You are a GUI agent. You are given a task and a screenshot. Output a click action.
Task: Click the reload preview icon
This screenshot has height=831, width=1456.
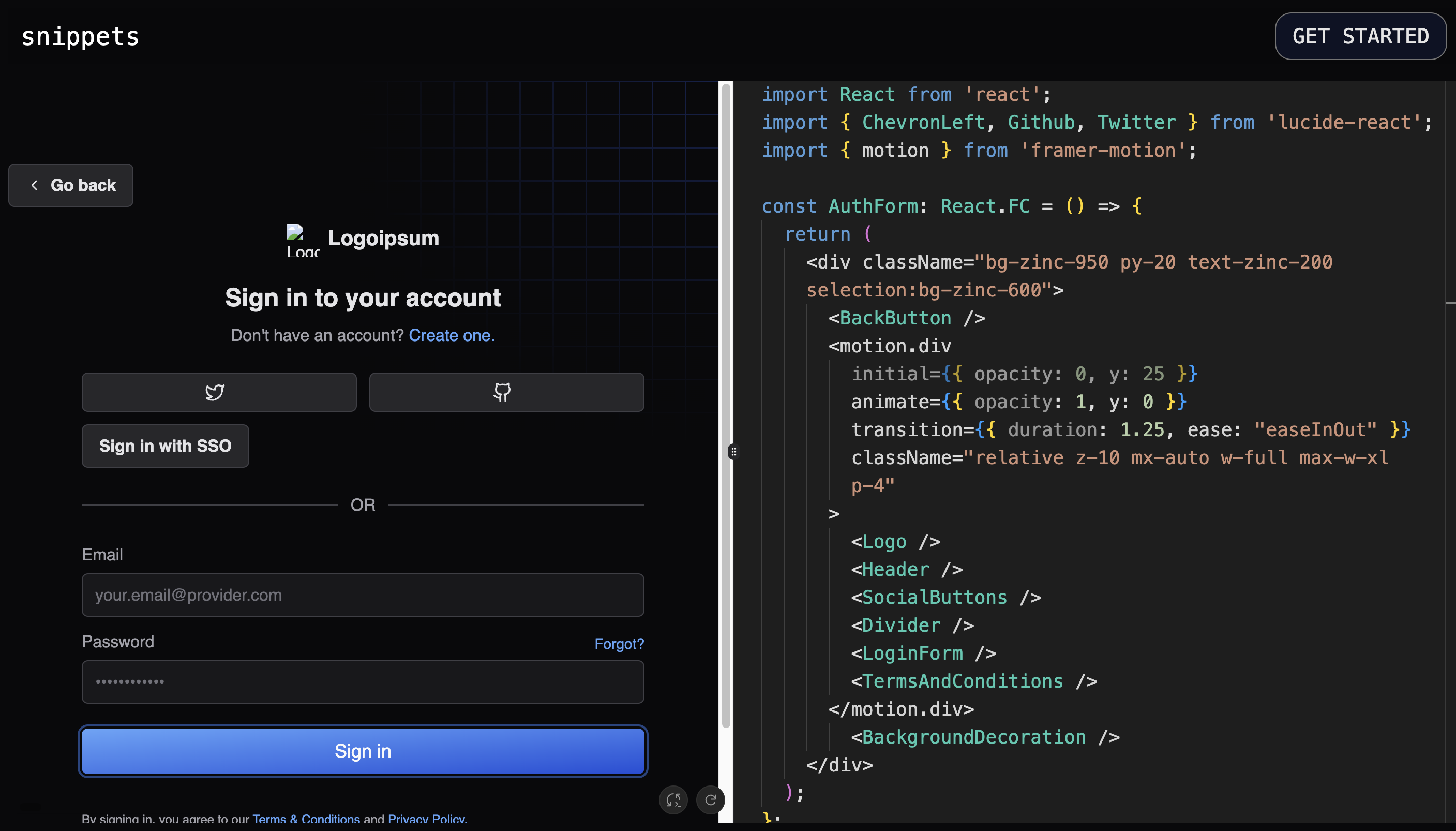(x=710, y=799)
